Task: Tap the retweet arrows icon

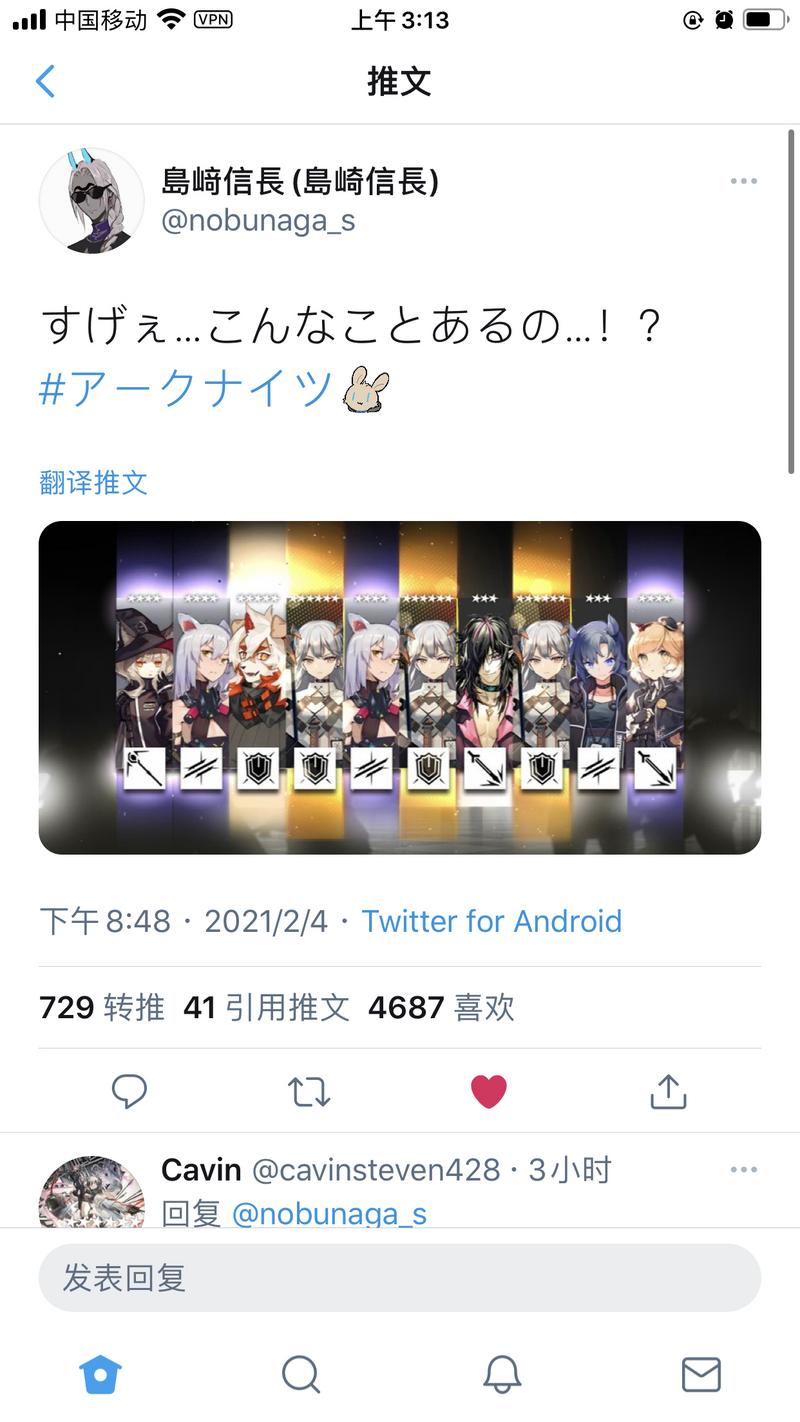Action: (309, 1091)
